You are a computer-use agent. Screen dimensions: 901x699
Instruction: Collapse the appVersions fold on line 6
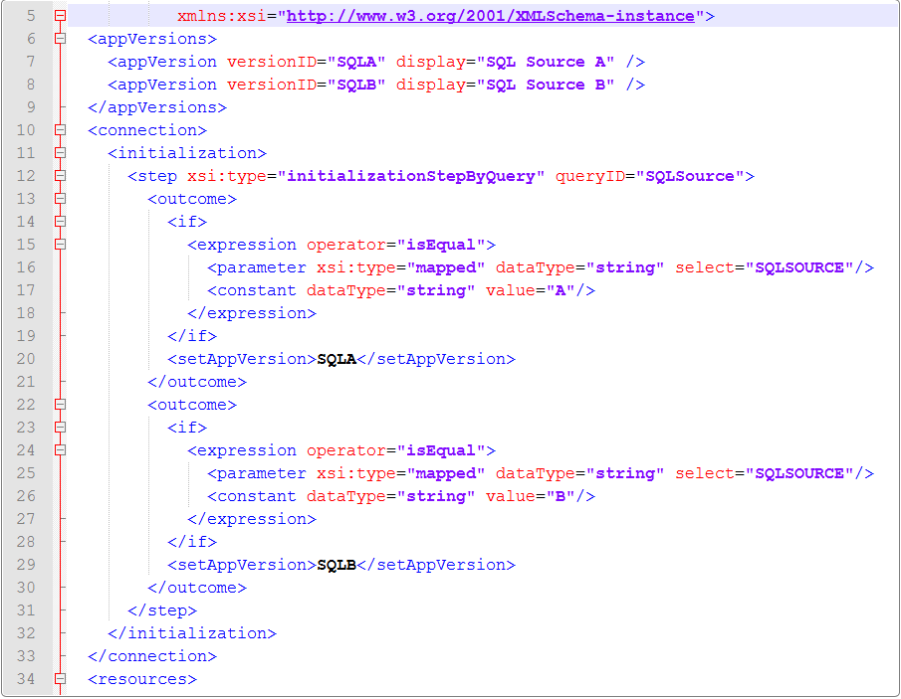(60, 39)
